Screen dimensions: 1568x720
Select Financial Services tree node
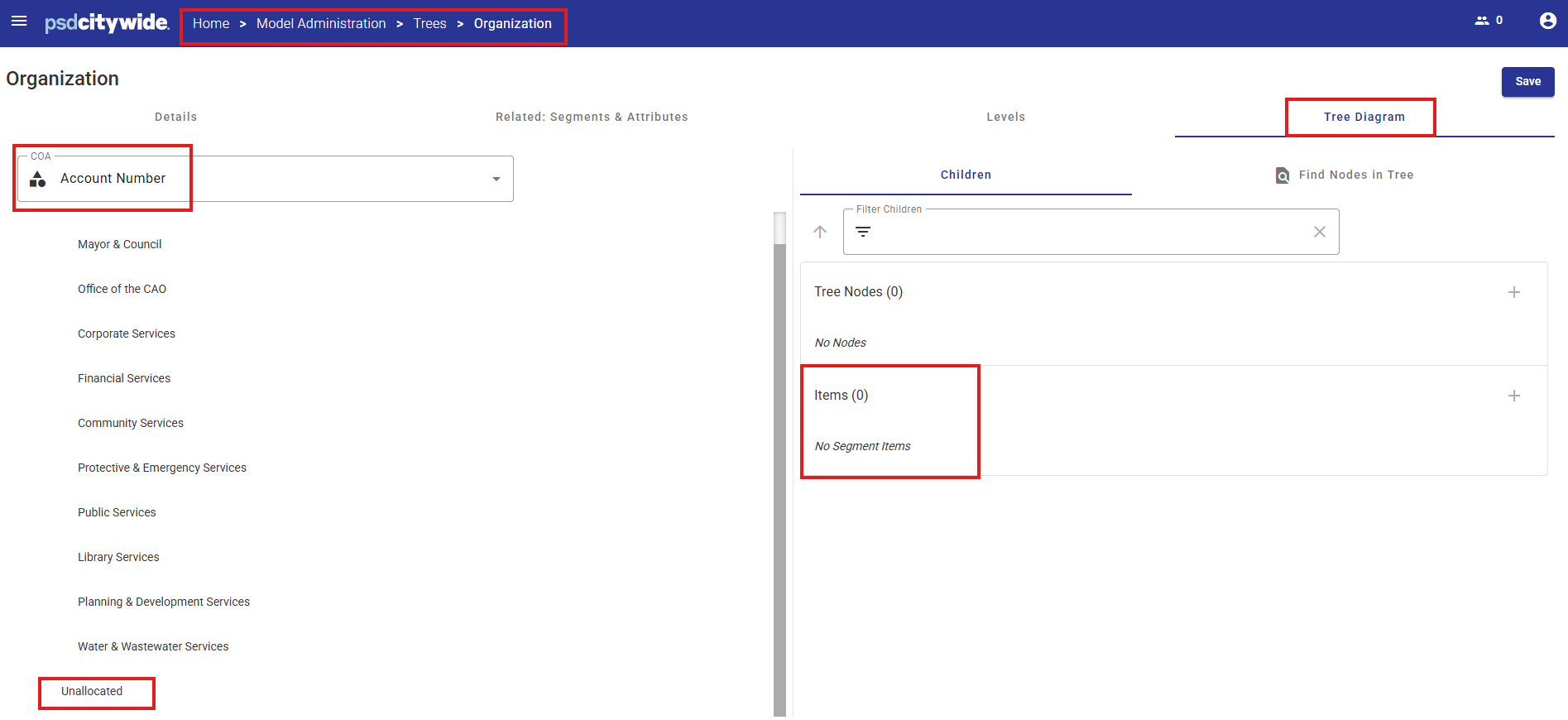click(124, 378)
